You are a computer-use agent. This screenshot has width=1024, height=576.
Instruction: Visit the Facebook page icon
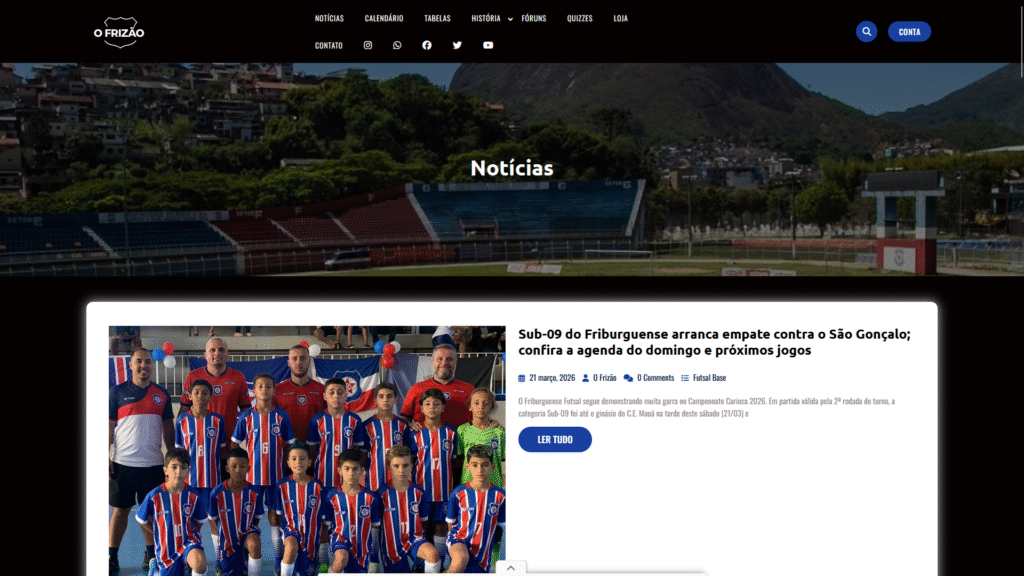click(426, 45)
